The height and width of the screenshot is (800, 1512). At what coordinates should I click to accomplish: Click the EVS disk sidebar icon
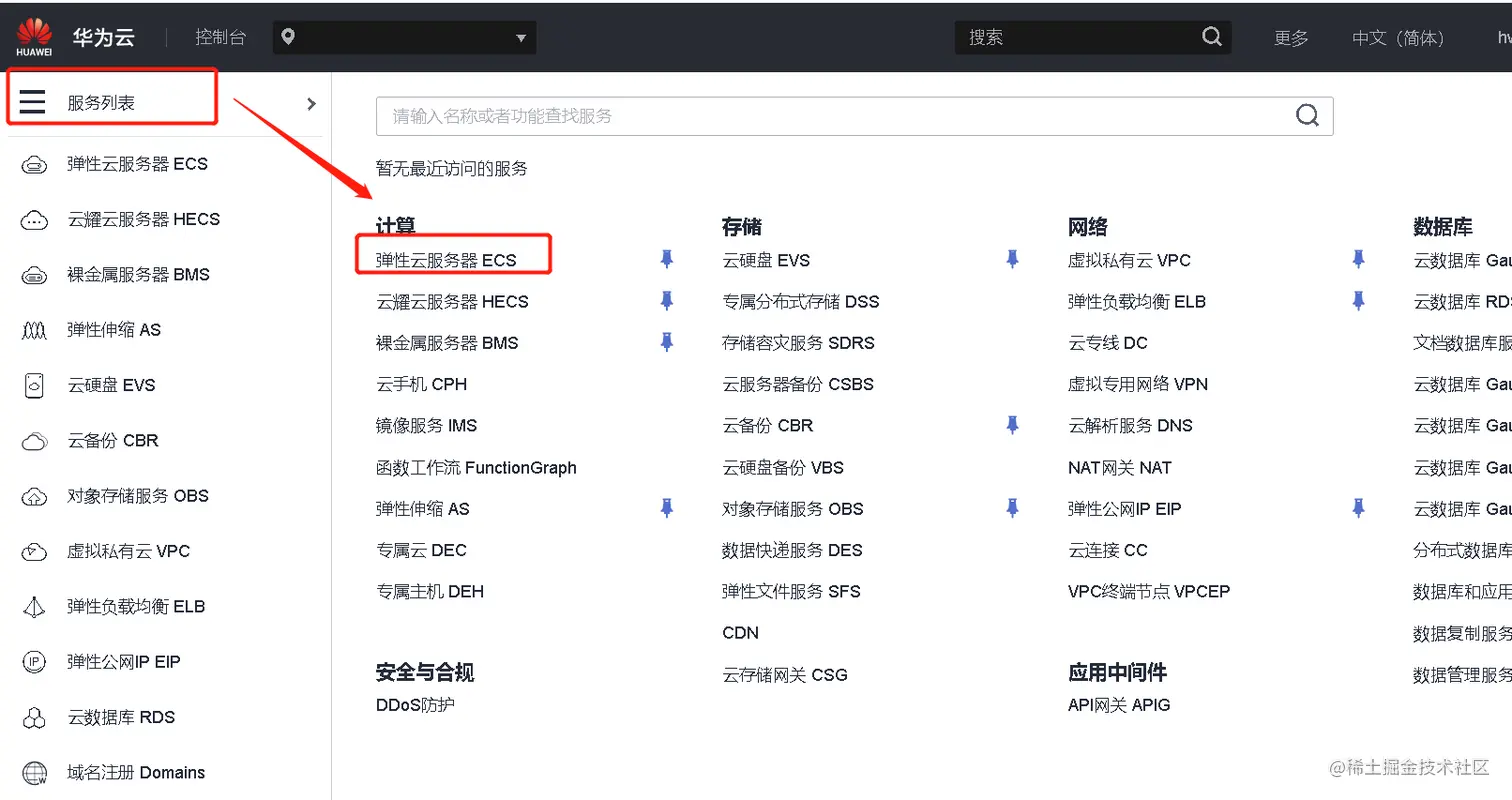[x=34, y=386]
